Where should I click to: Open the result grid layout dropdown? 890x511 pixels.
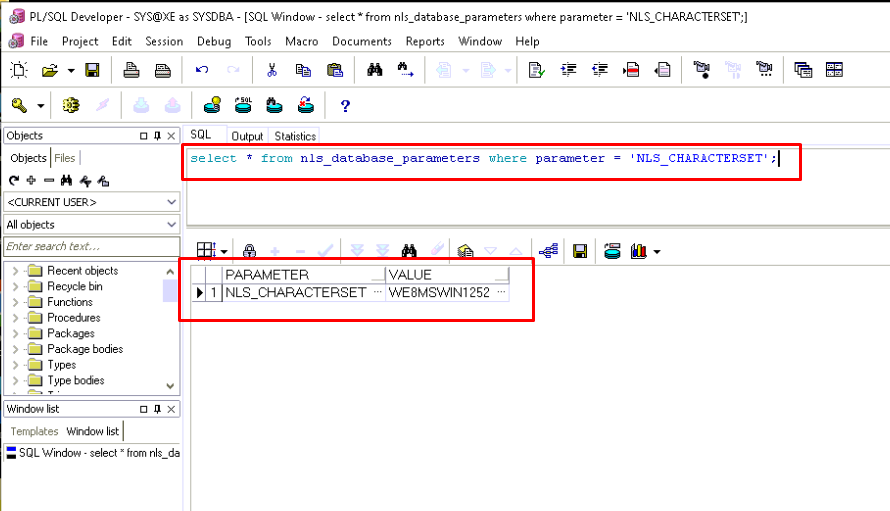coord(224,252)
